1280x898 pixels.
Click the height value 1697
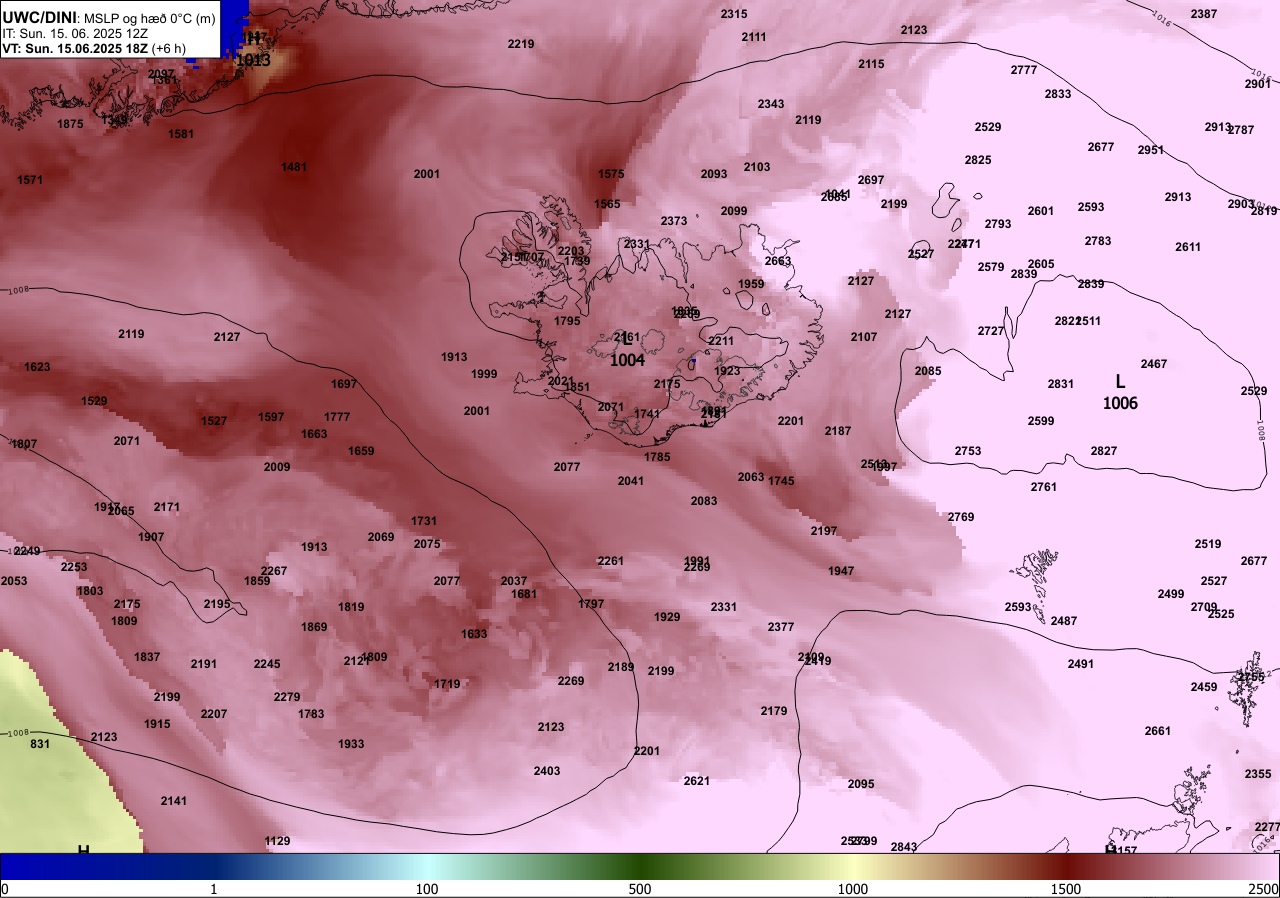344,384
